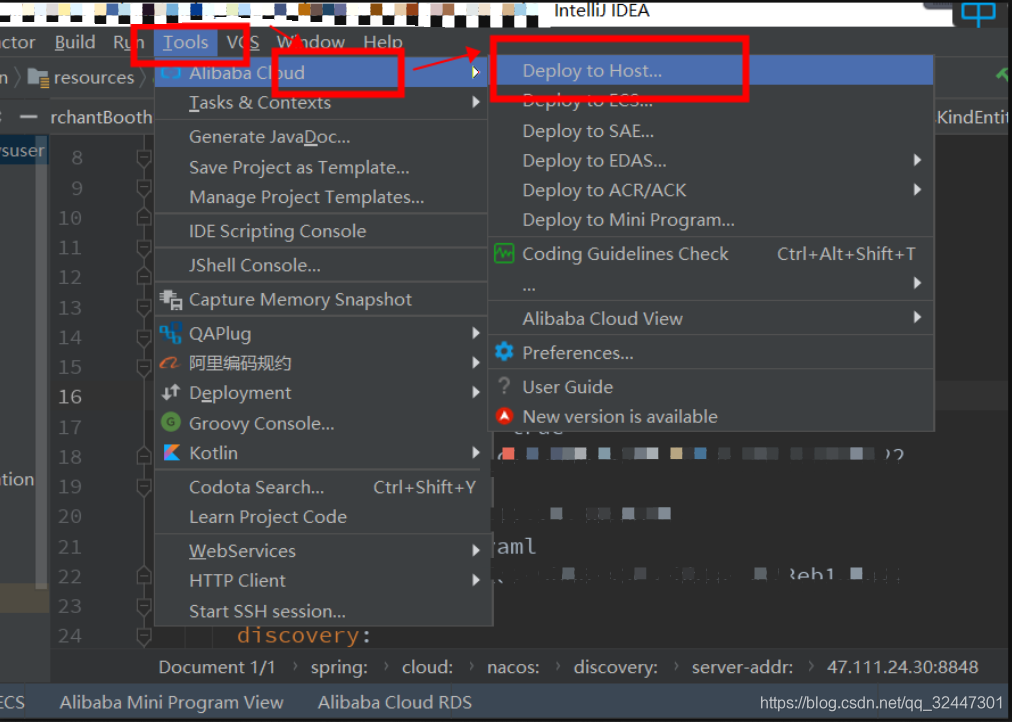Click the Kotlin icon
Viewport: 1012px width, 722px height.
coord(172,452)
